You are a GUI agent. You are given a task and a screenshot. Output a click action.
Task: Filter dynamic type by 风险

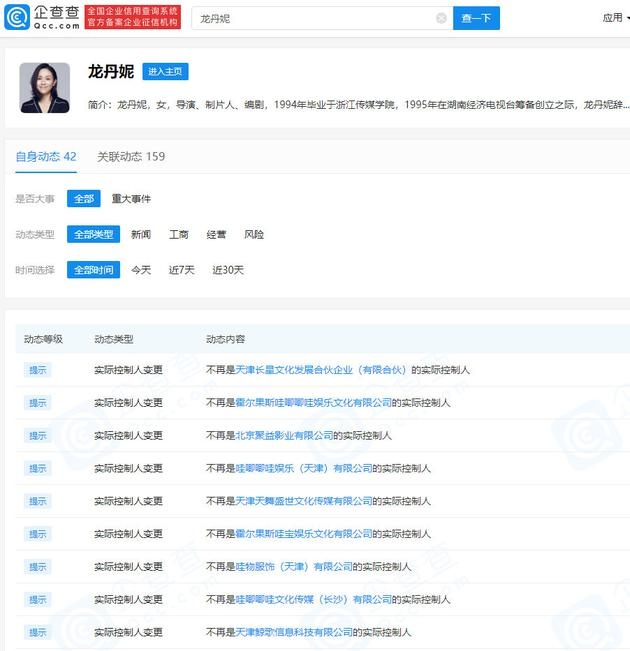point(254,234)
